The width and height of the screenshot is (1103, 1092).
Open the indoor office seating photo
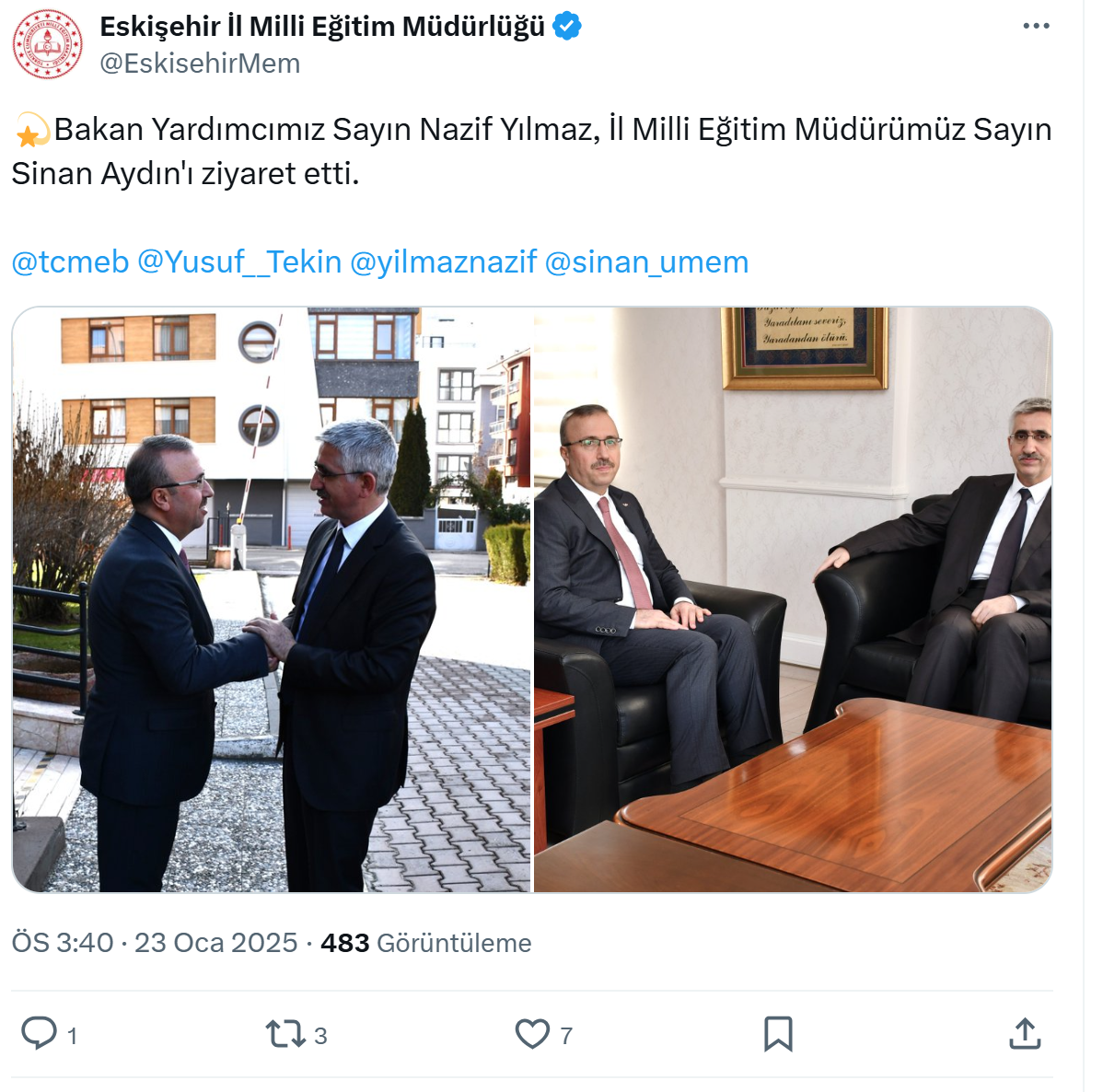coord(793,599)
